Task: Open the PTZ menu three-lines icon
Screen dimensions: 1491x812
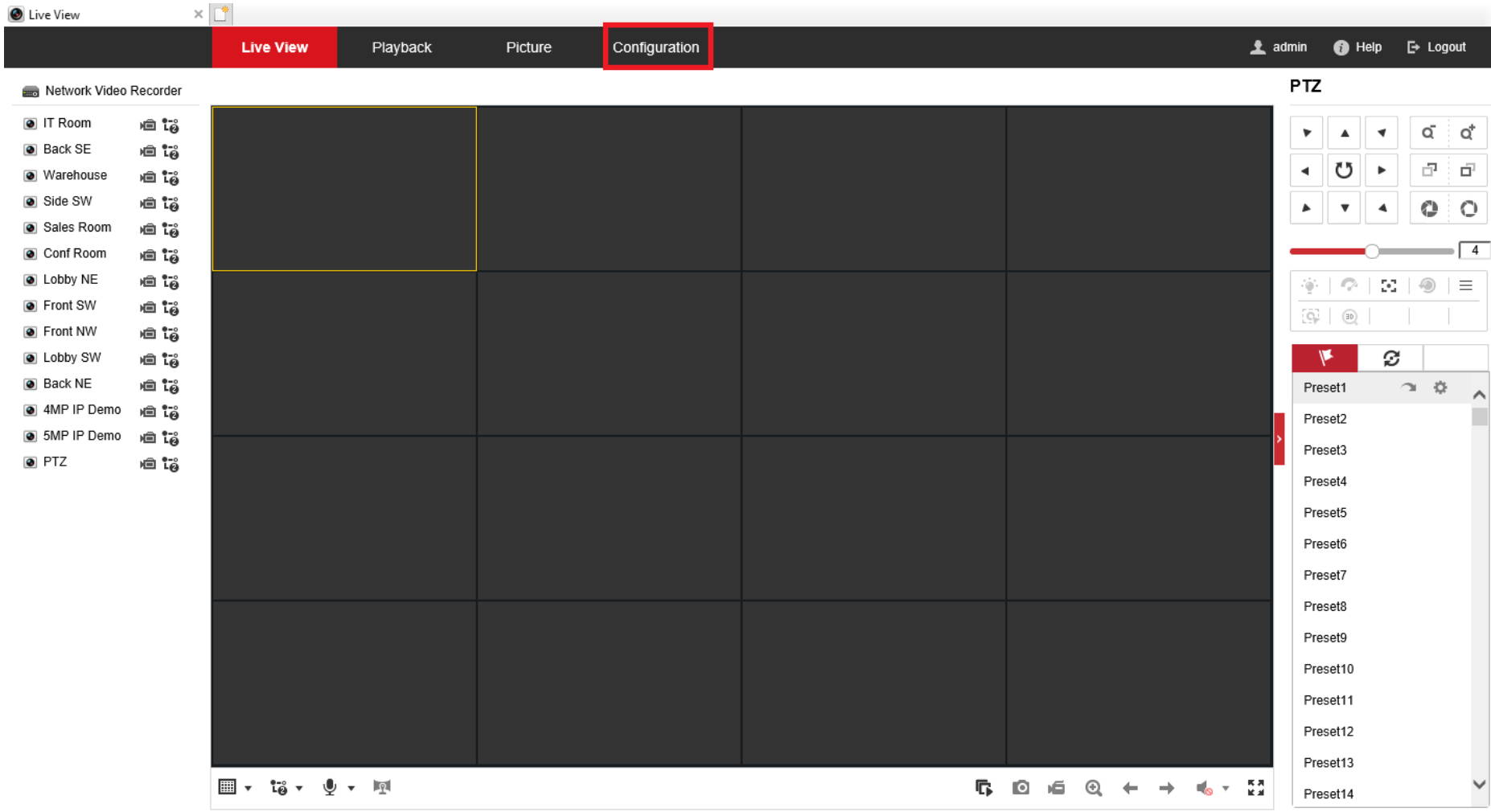Action: click(x=1466, y=285)
